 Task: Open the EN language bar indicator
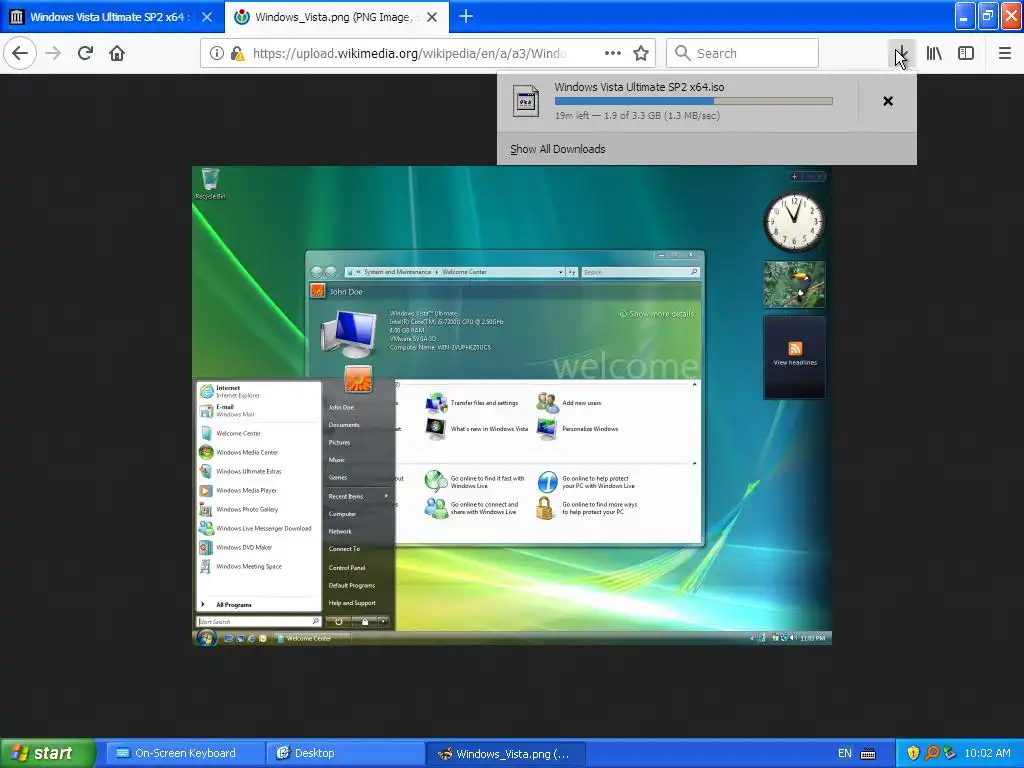(844, 753)
